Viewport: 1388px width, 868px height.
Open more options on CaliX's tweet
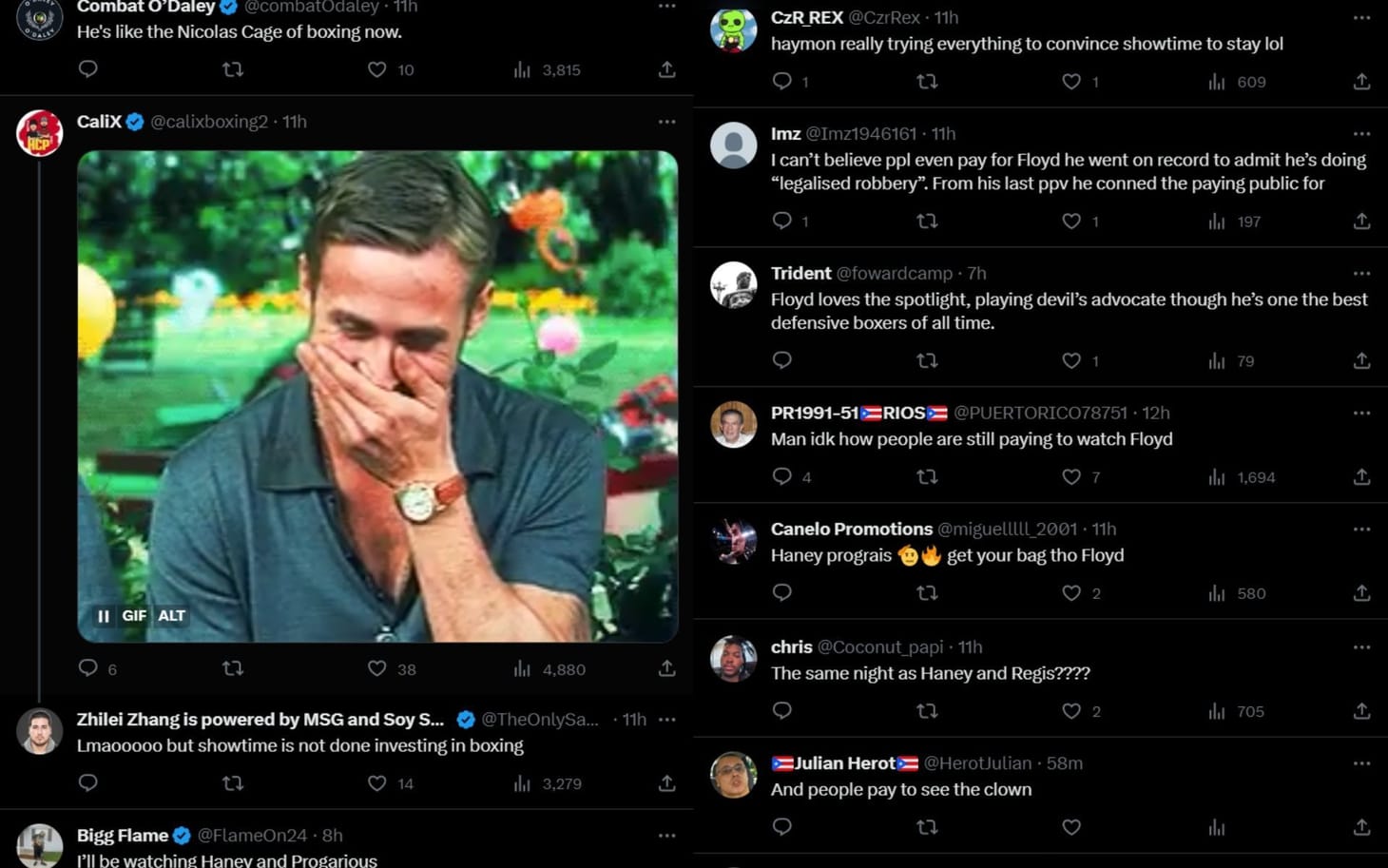(666, 122)
